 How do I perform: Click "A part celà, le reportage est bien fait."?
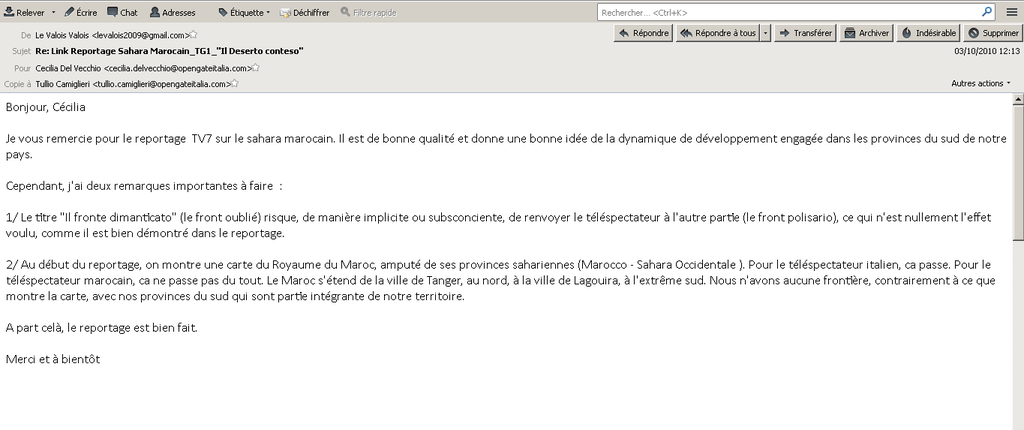[101, 327]
